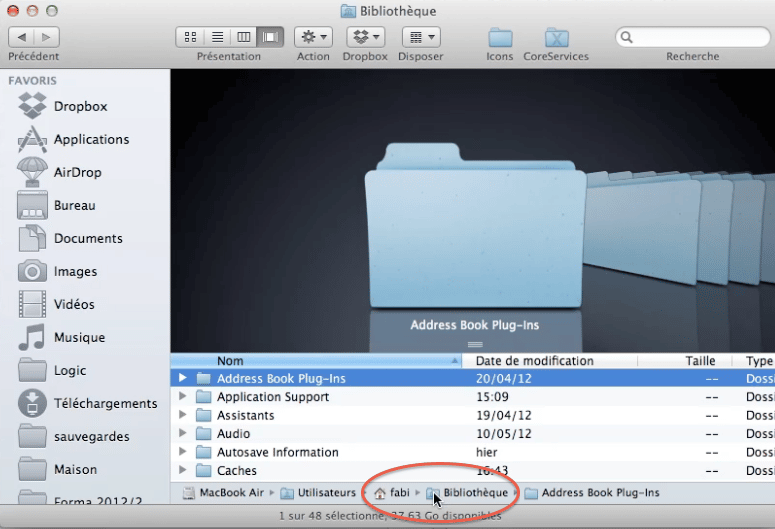Grab the Cover Flow resize handle
The image size is (775, 529).
[x=475, y=345]
